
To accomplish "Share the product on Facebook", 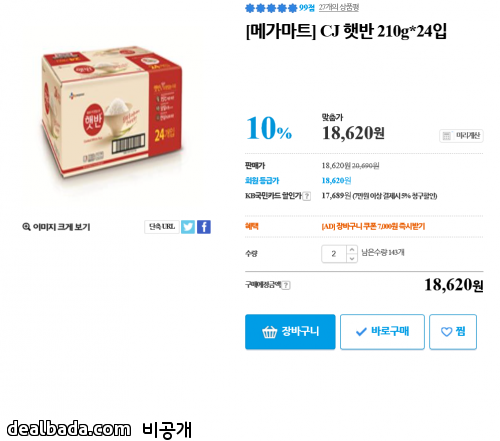I will coord(204,227).
